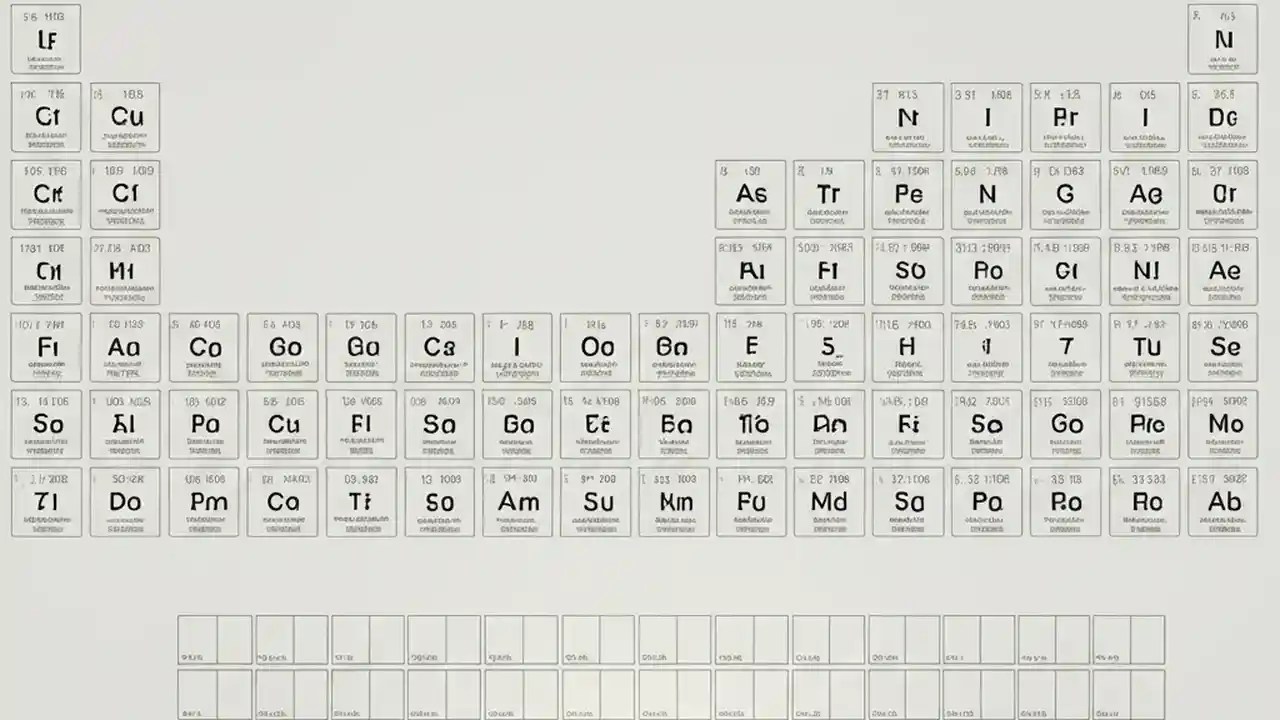Click the Cs element tile
Viewport: 1280px width, 720px height.
pos(440,348)
